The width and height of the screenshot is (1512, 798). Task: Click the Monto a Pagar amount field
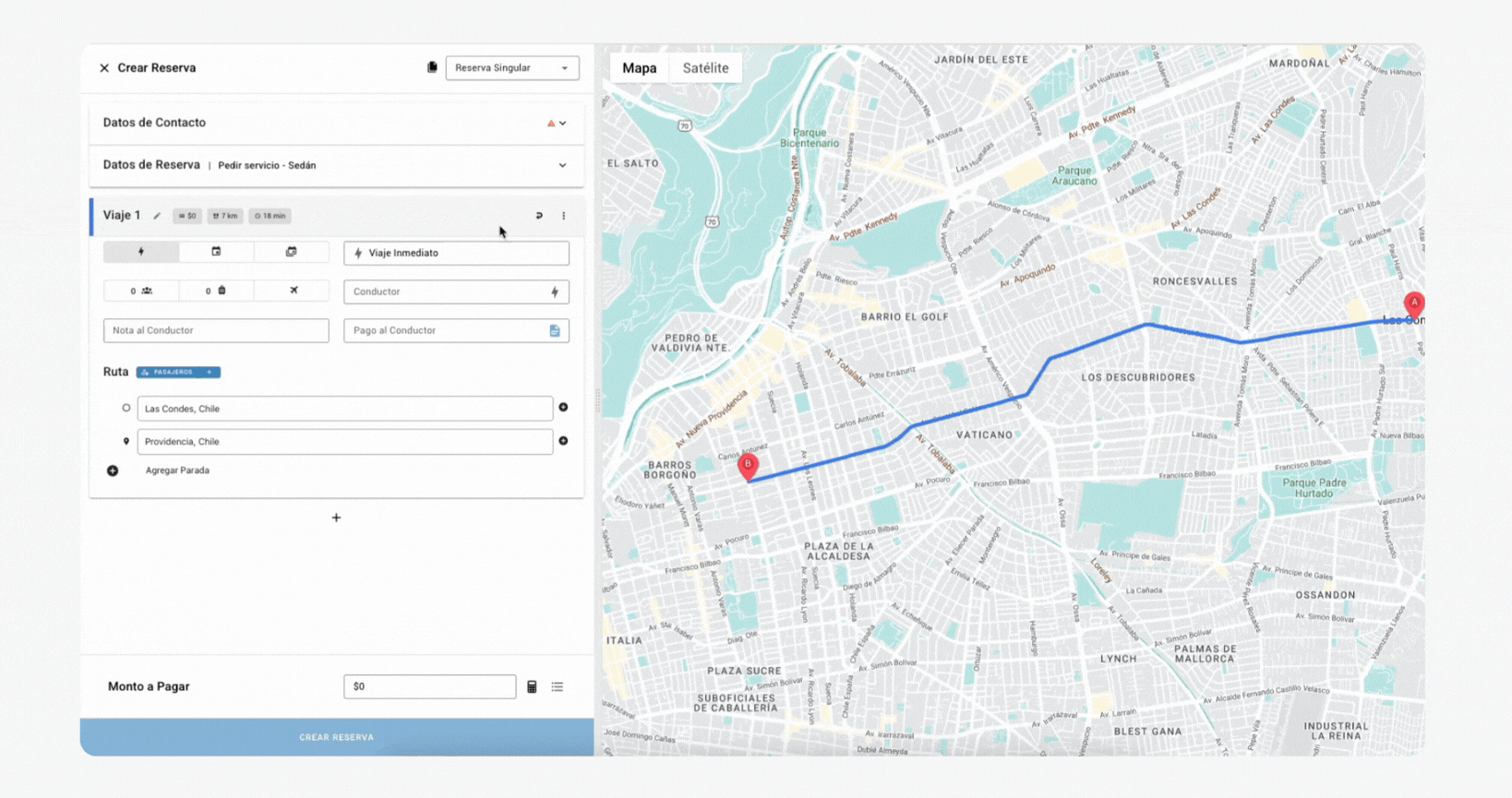tap(430, 686)
